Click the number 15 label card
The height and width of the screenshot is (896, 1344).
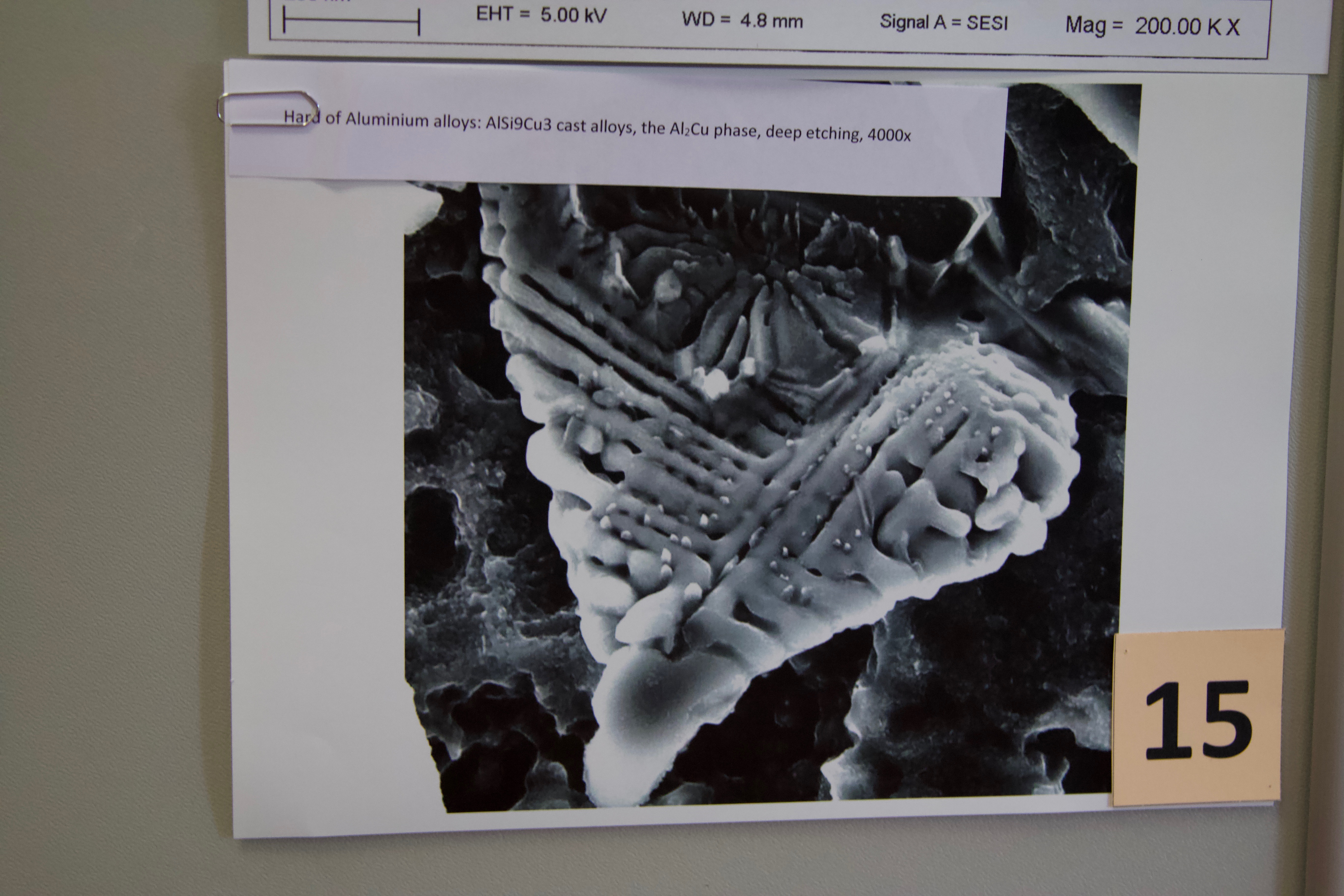pyautogui.click(x=1198, y=718)
